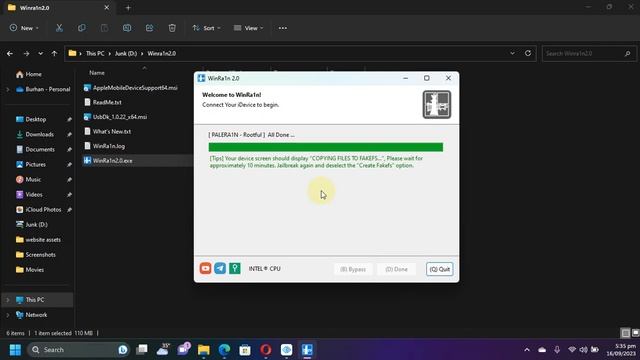Click the (Q) Quit button
The height and width of the screenshot is (360, 640).
(x=440, y=269)
